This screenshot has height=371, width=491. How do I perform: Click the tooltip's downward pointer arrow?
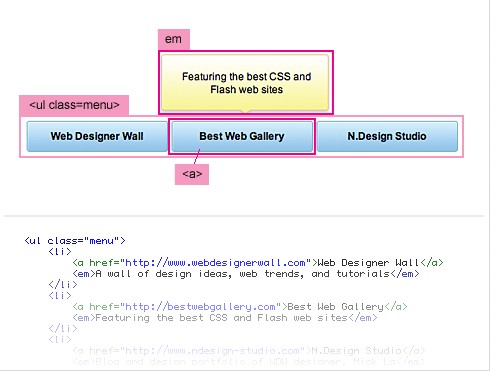246,112
